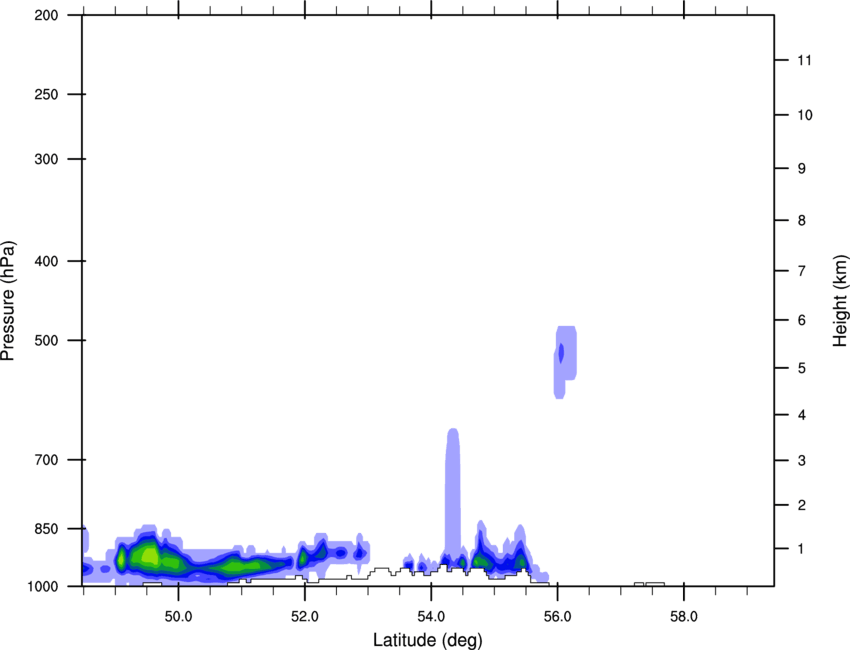Pick the 2 km height label
Image resolution: width=850 pixels, height=650 pixels.
[802, 505]
